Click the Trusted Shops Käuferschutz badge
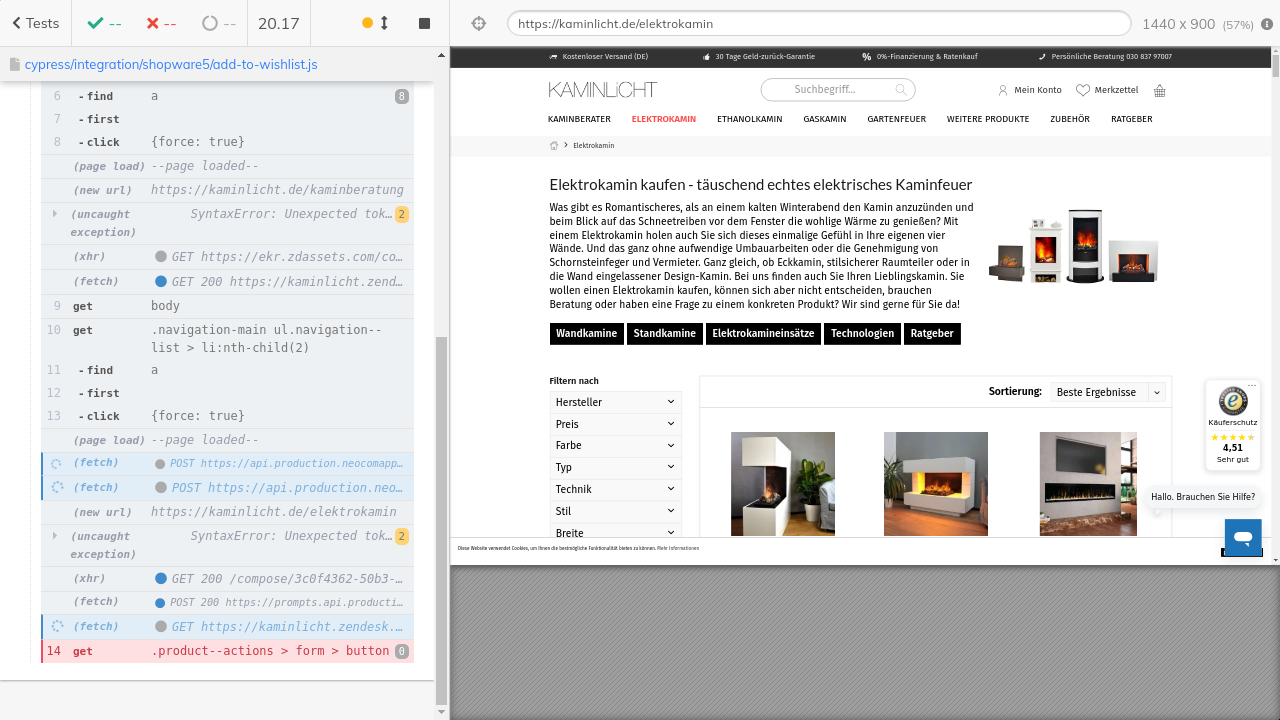 coord(1232,424)
